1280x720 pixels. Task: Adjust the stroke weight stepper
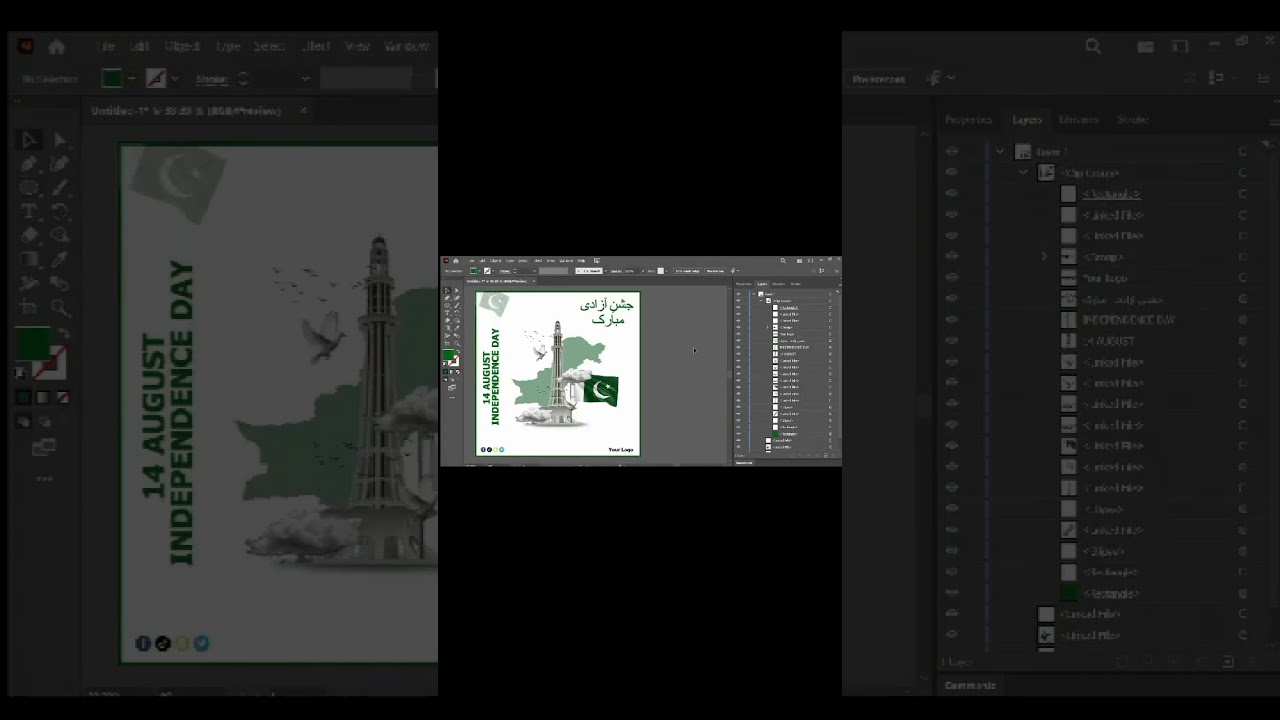(243, 79)
